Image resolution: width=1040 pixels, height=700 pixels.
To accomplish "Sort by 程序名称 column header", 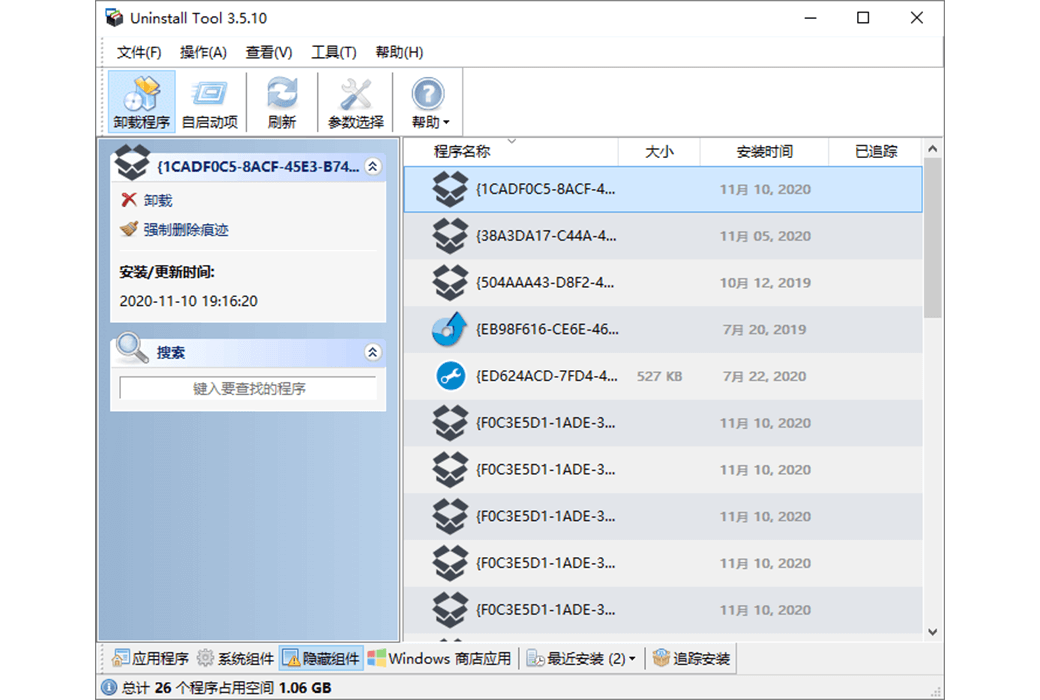I will [x=511, y=152].
